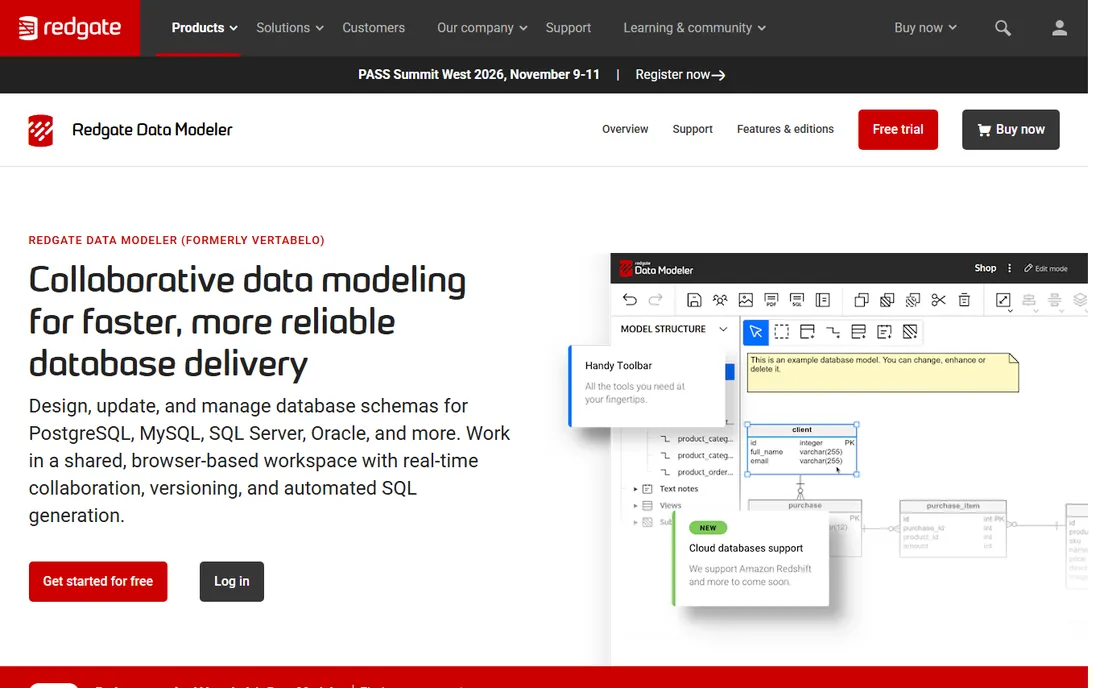Toggle Edit mode in Data Modeler header
The width and height of the screenshot is (1100, 688).
pyautogui.click(x=1045, y=269)
